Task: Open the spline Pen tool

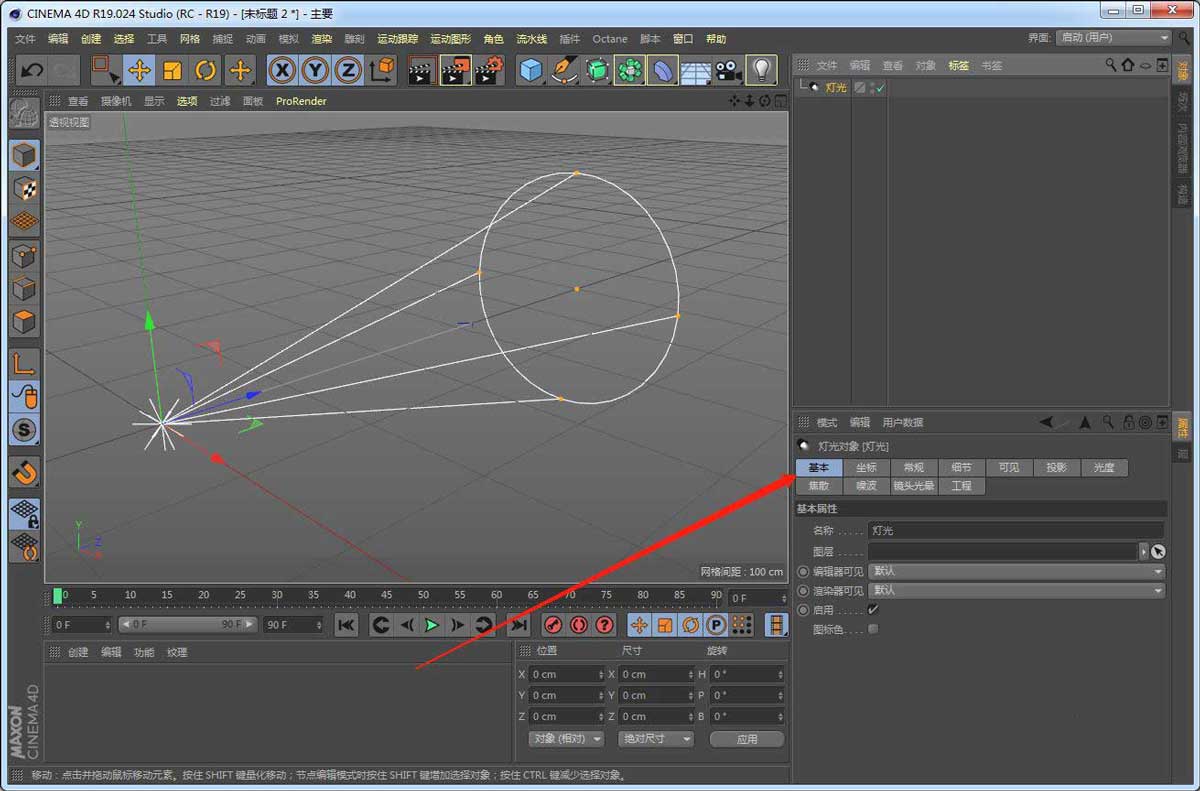Action: pyautogui.click(x=564, y=70)
